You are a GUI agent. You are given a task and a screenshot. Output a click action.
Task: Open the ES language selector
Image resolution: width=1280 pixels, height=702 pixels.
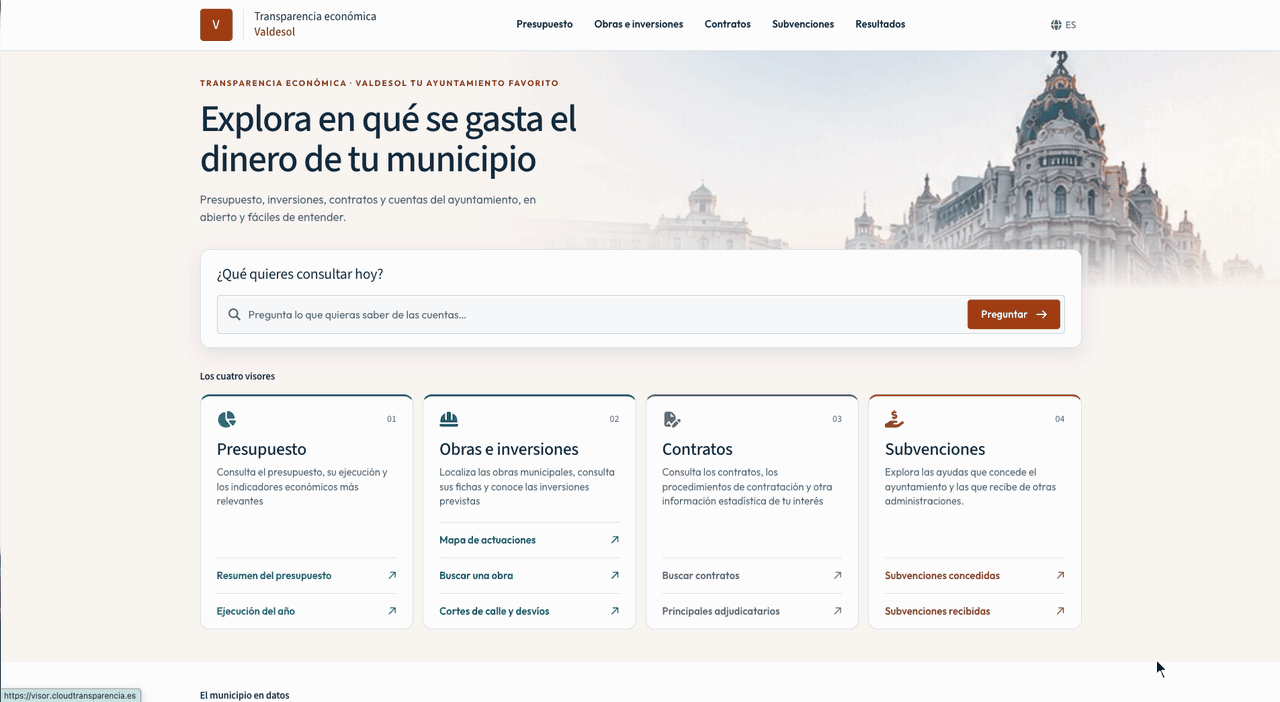[x=1063, y=25]
